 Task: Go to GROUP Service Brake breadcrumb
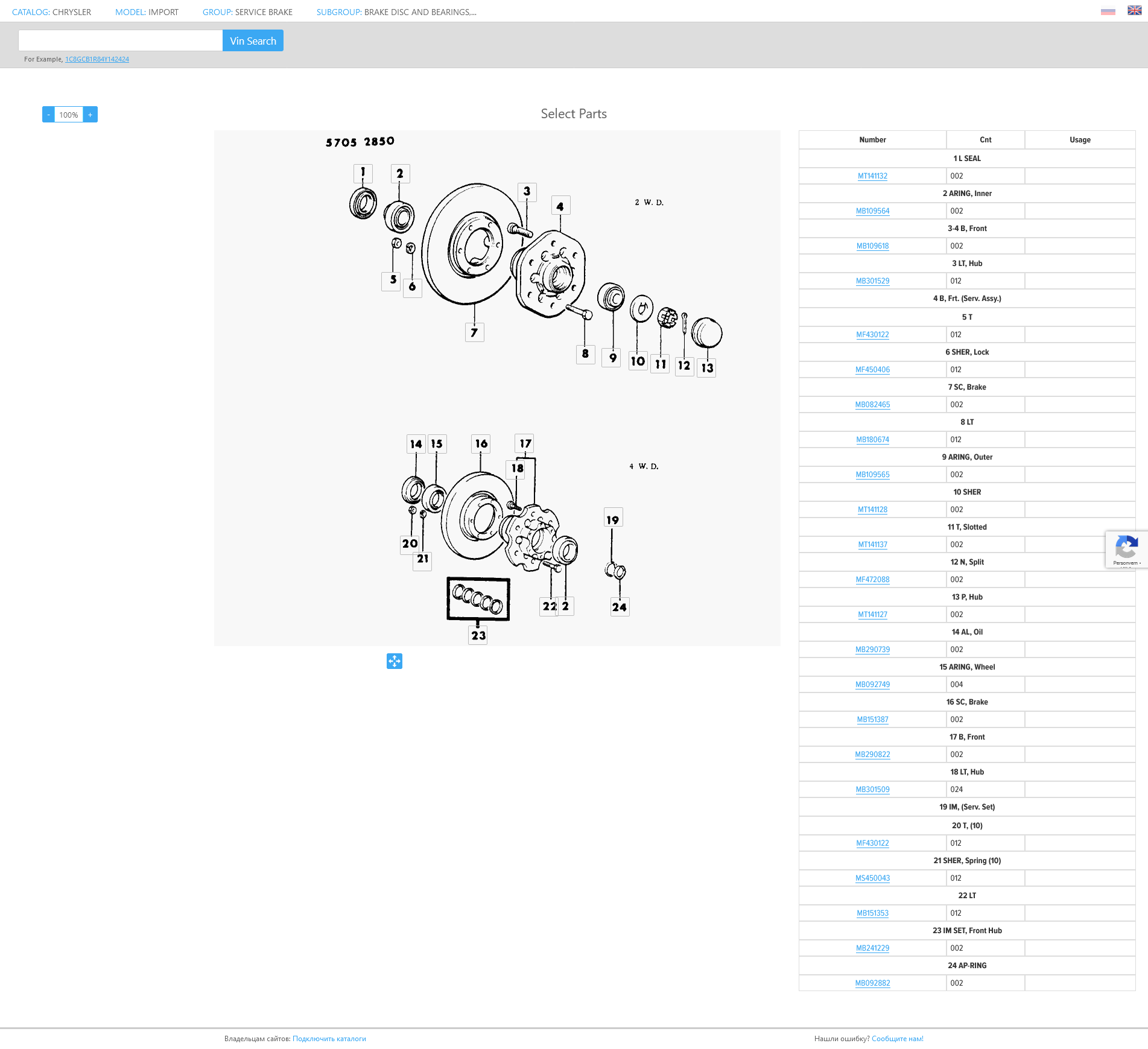tap(247, 12)
